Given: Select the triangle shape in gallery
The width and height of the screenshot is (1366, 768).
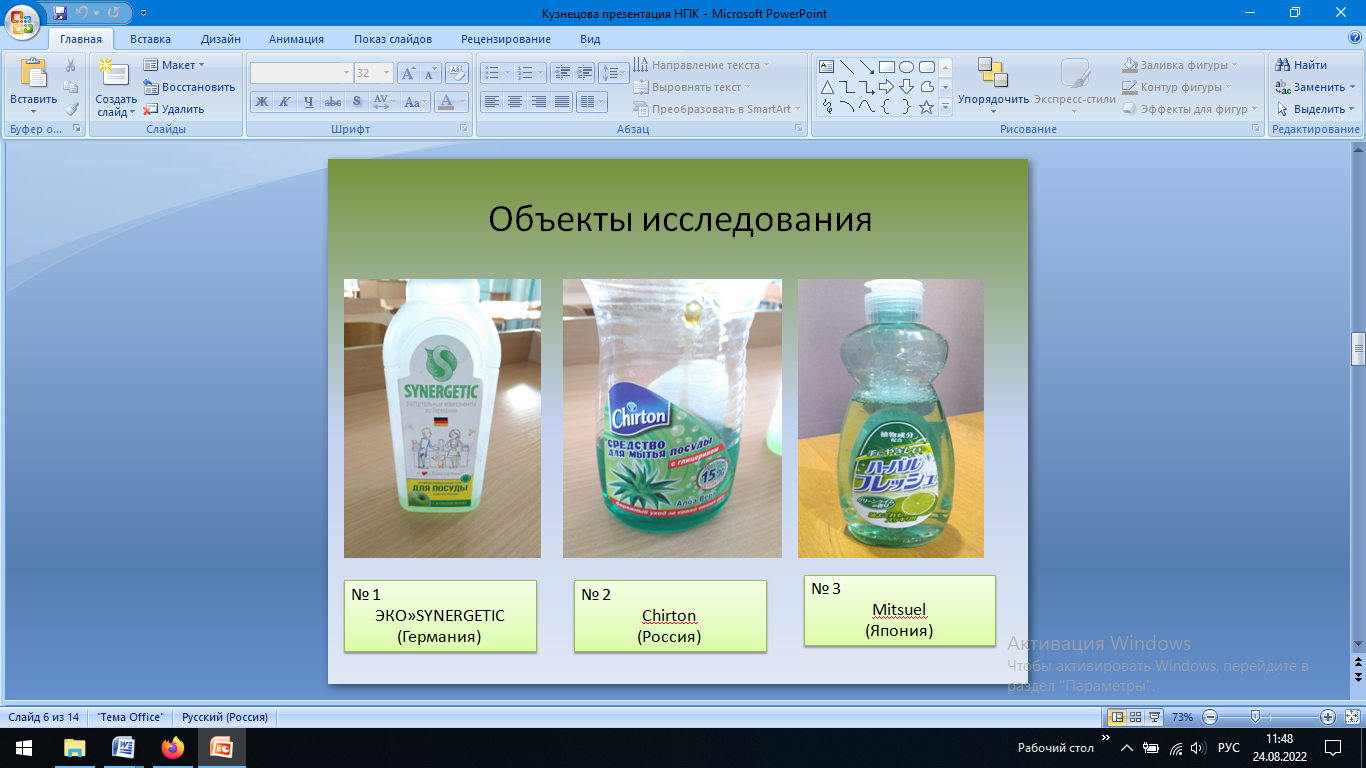Looking at the screenshot, I should pyautogui.click(x=827, y=87).
